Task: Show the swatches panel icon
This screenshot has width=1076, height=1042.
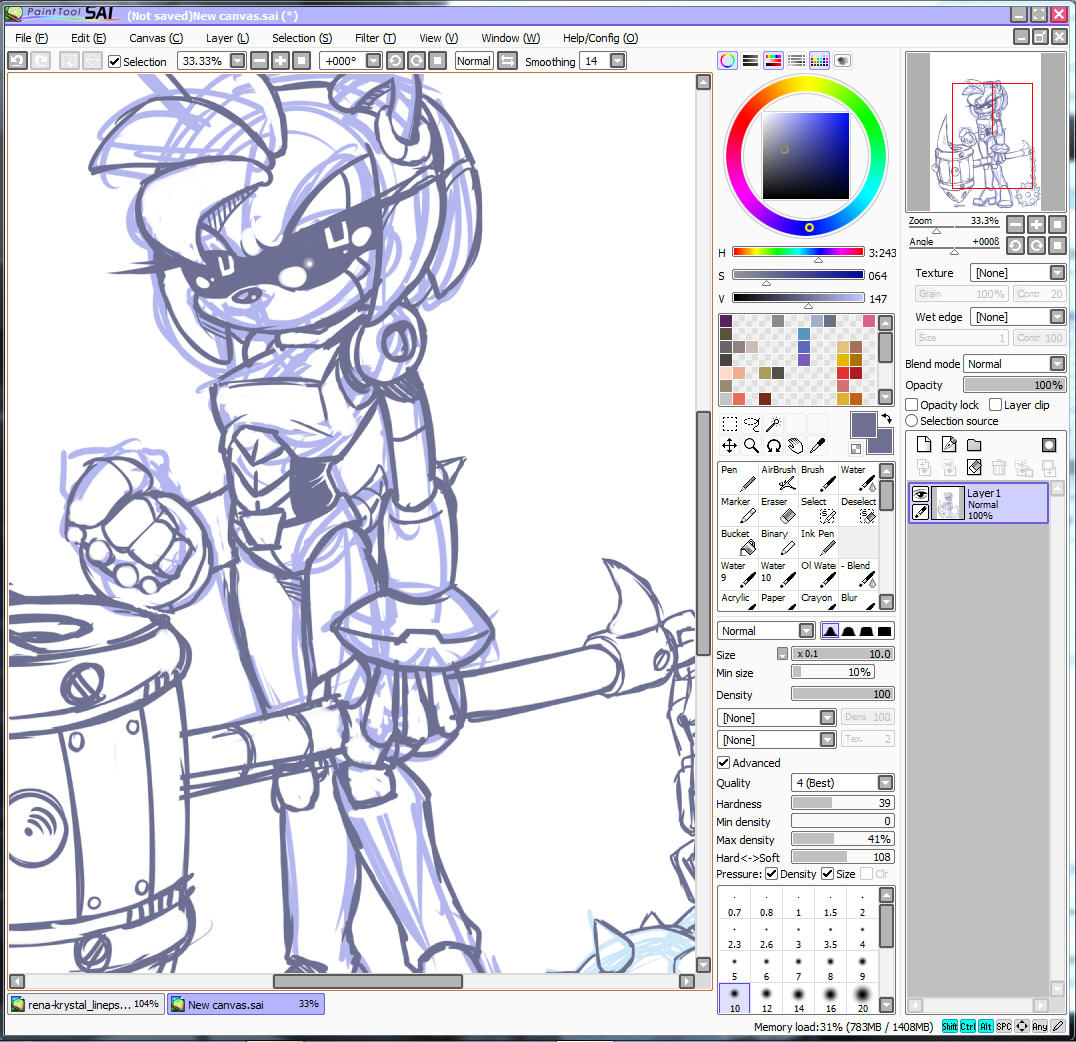Action: pos(819,60)
